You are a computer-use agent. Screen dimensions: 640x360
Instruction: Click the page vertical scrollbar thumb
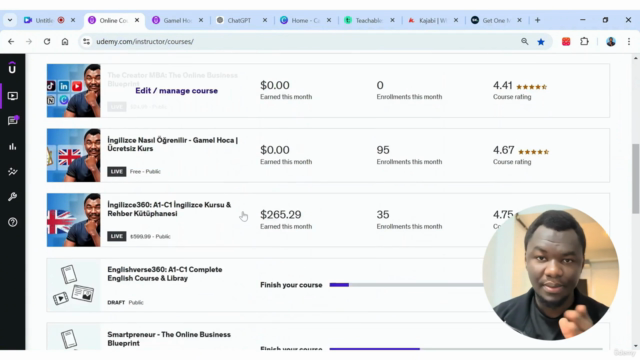[636, 178]
